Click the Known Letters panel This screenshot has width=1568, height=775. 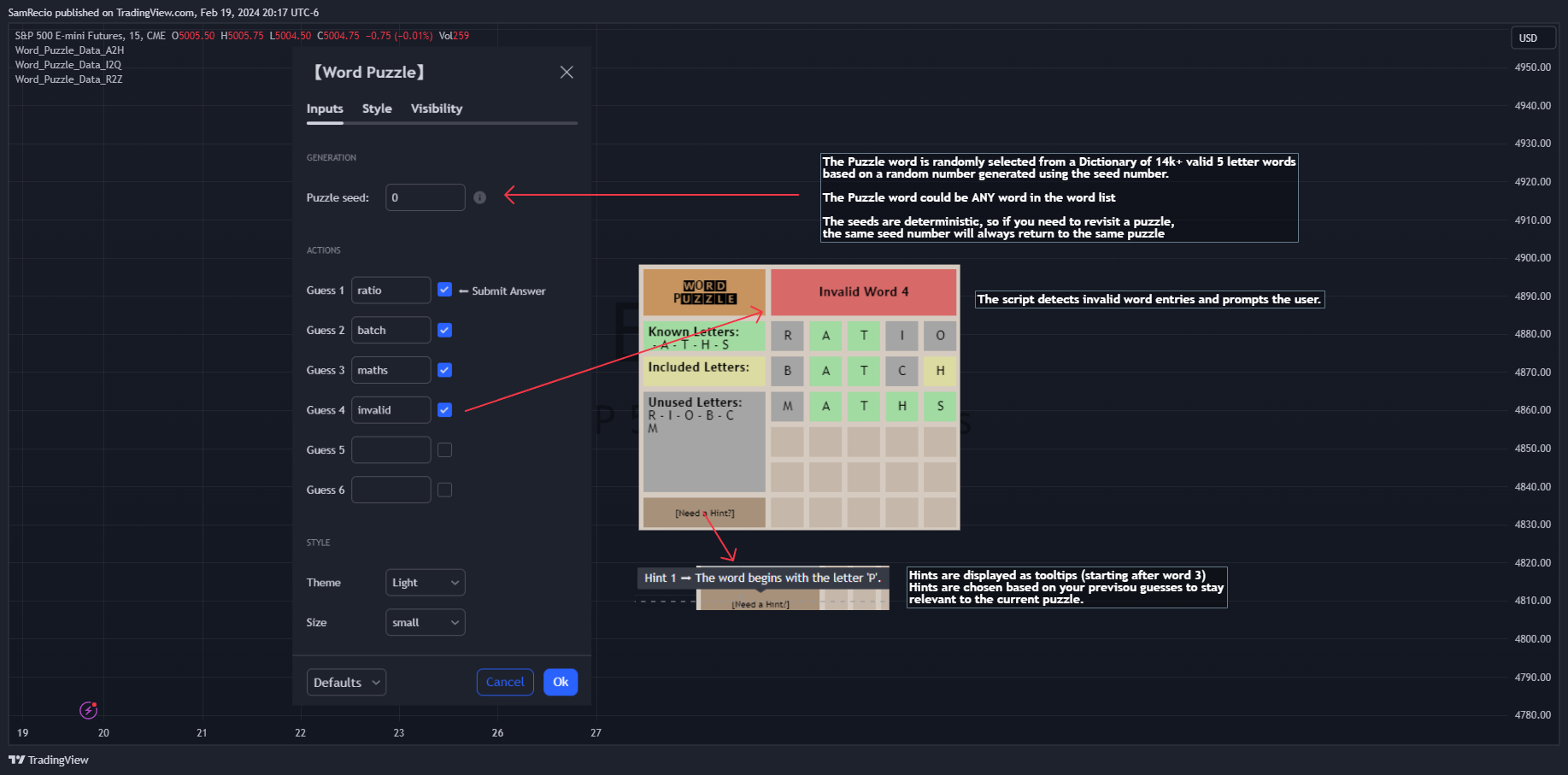pyautogui.click(x=704, y=337)
